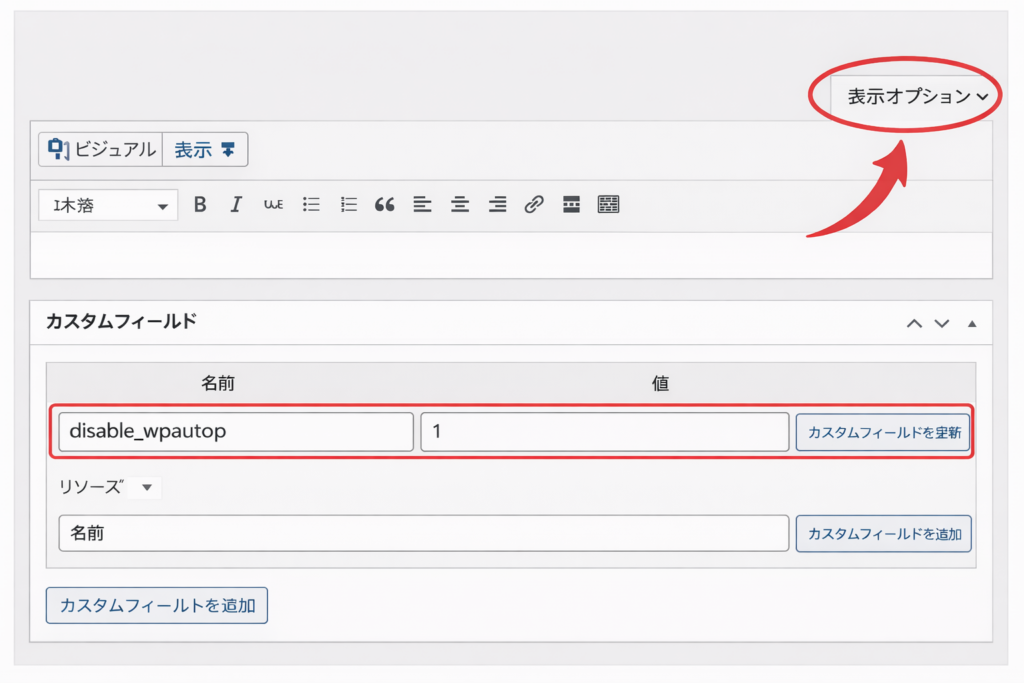Create a numbered list
1024x683 pixels.
click(x=347, y=204)
